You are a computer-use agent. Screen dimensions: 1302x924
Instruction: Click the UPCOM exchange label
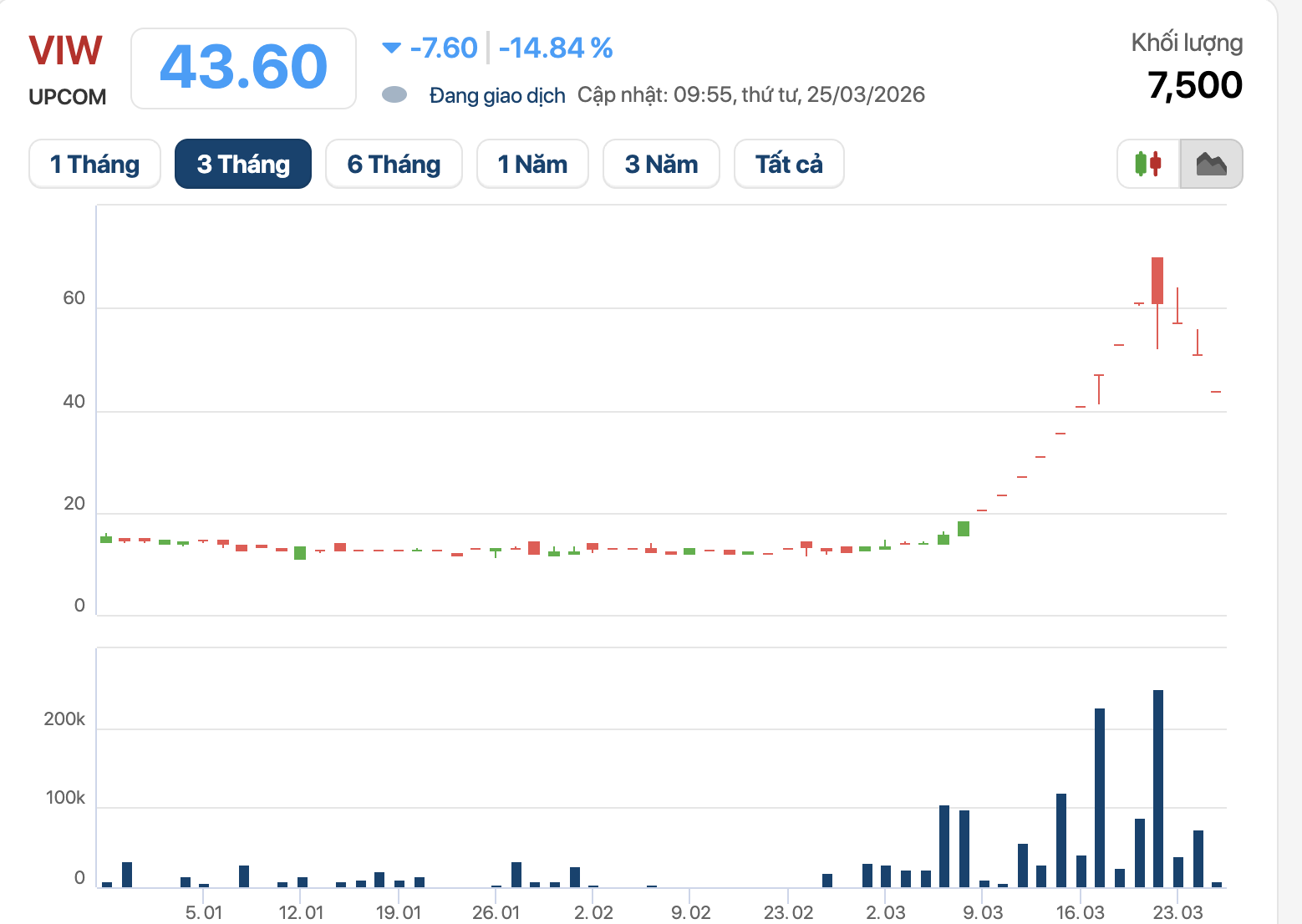tap(68, 97)
